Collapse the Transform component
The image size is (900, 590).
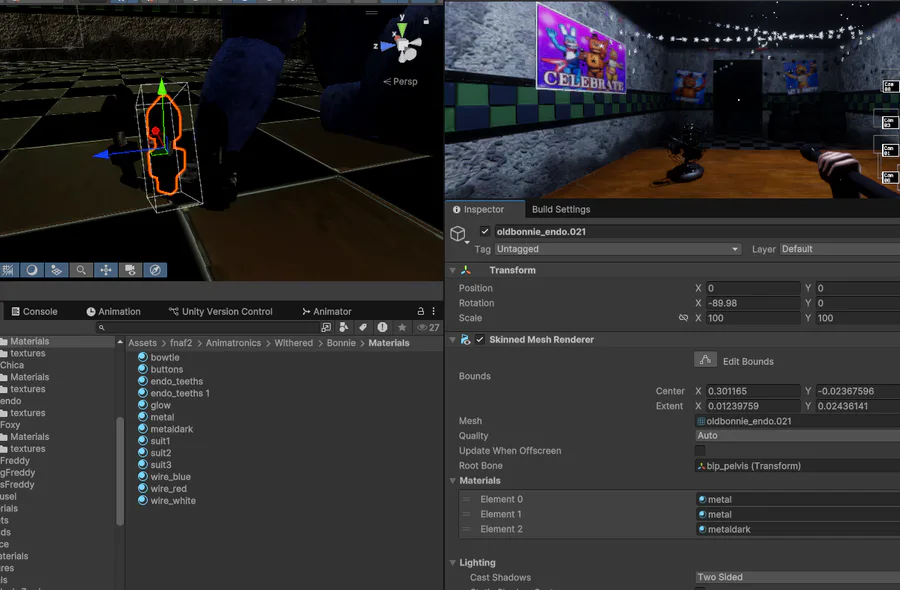pos(453,270)
